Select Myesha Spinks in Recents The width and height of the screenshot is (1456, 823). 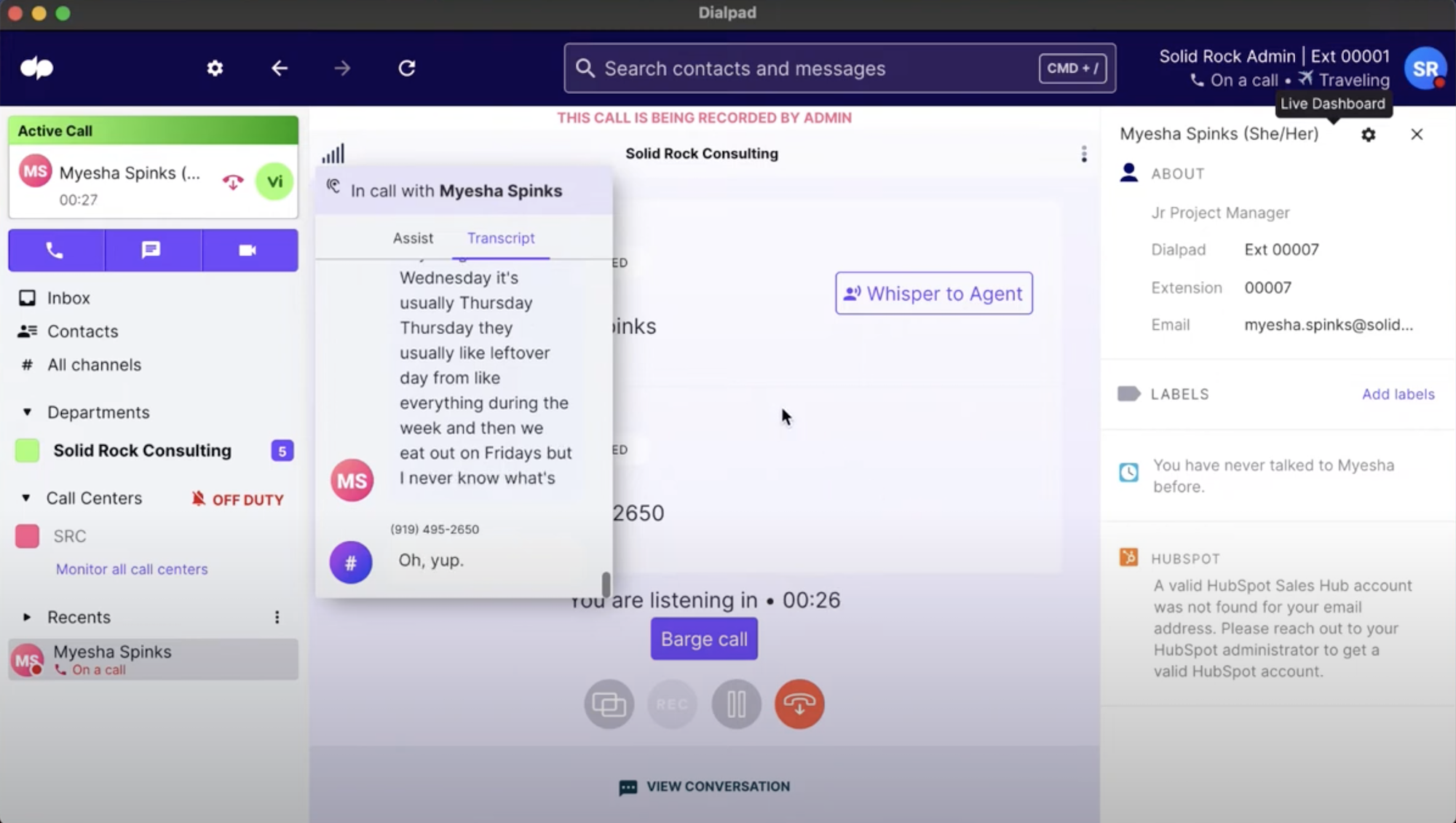tap(153, 659)
